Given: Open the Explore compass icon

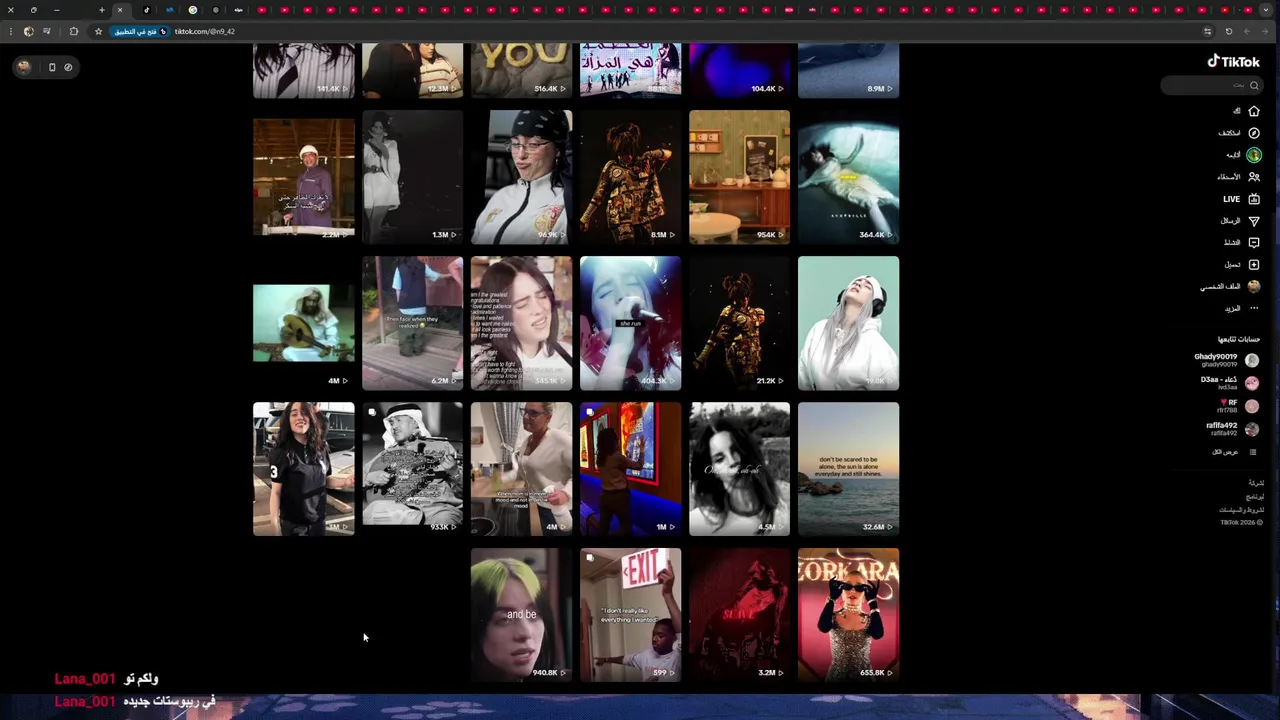Looking at the screenshot, I should pyautogui.click(x=1254, y=133).
